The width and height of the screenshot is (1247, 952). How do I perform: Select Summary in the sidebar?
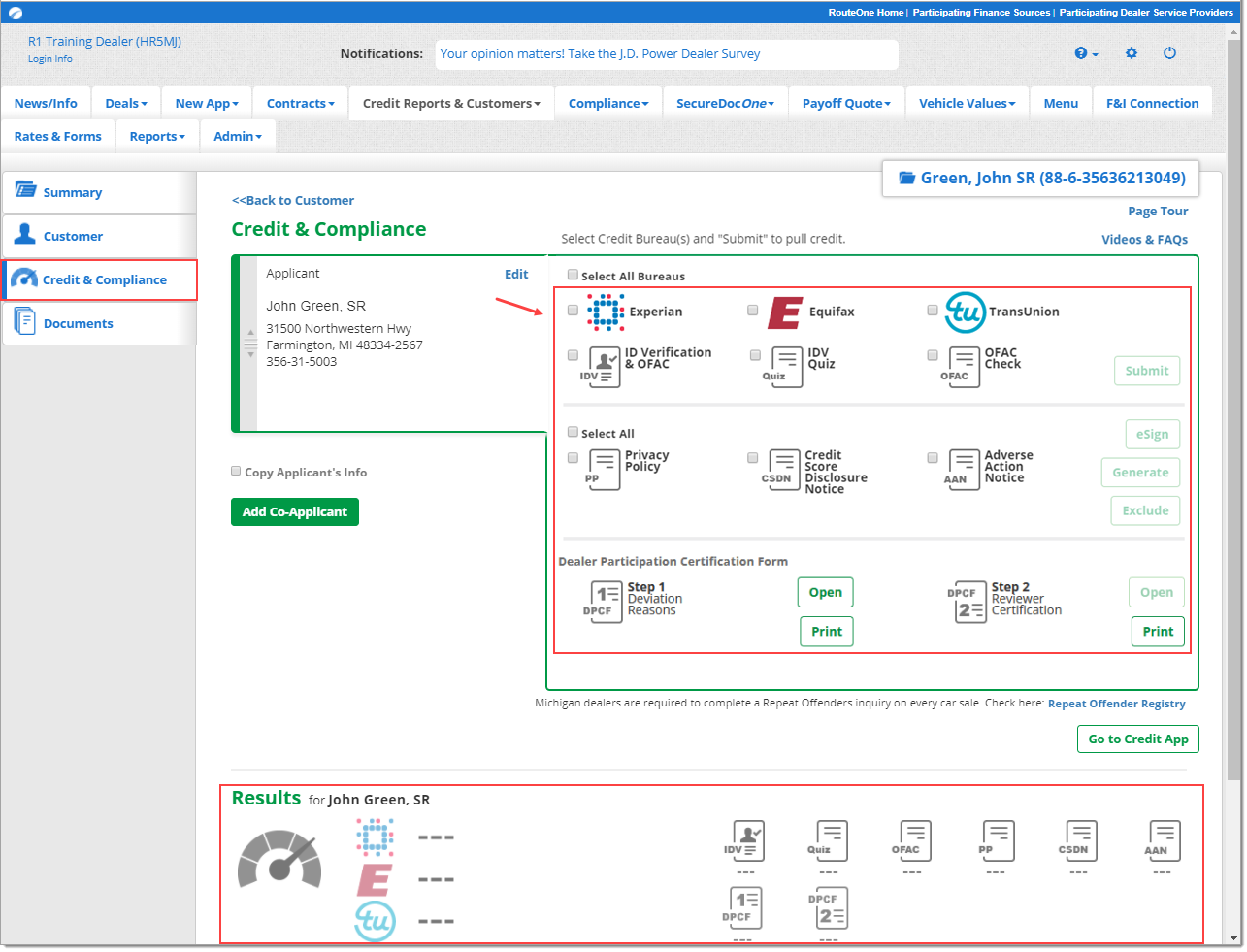click(100, 193)
